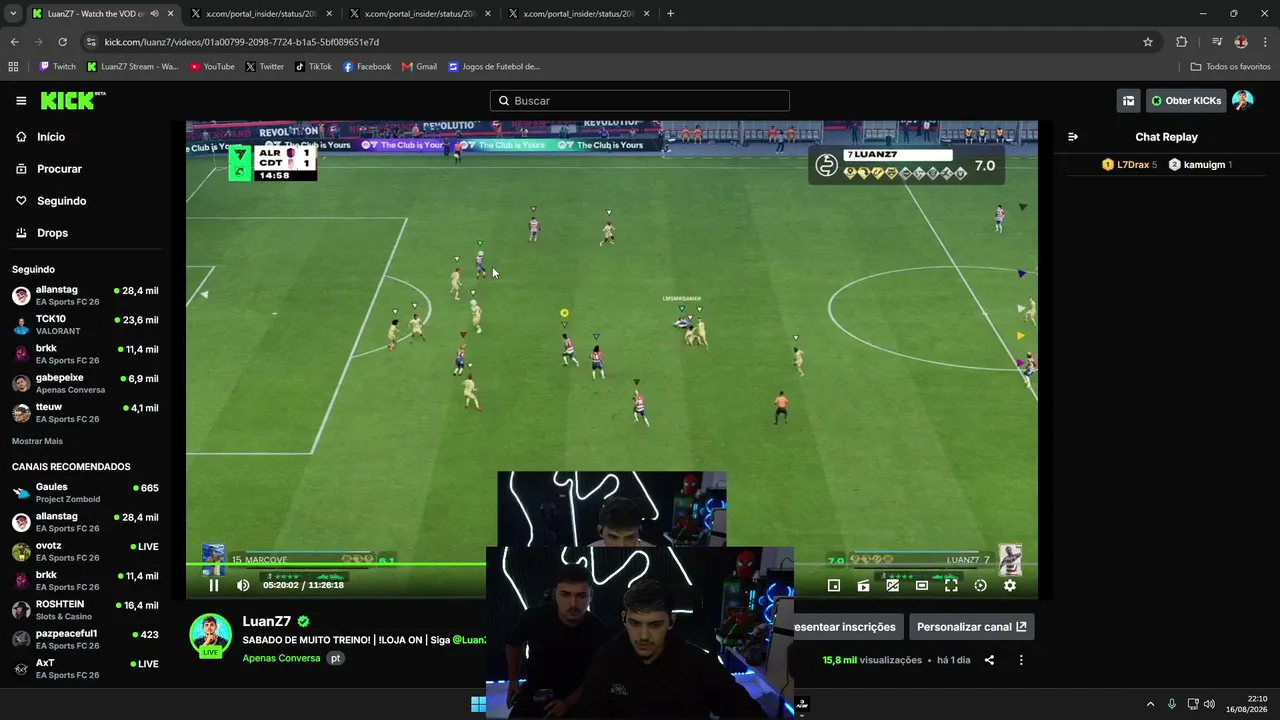Image resolution: width=1280 pixels, height=720 pixels.
Task: Click the Apenas Conversa category link
Action: click(x=281, y=658)
